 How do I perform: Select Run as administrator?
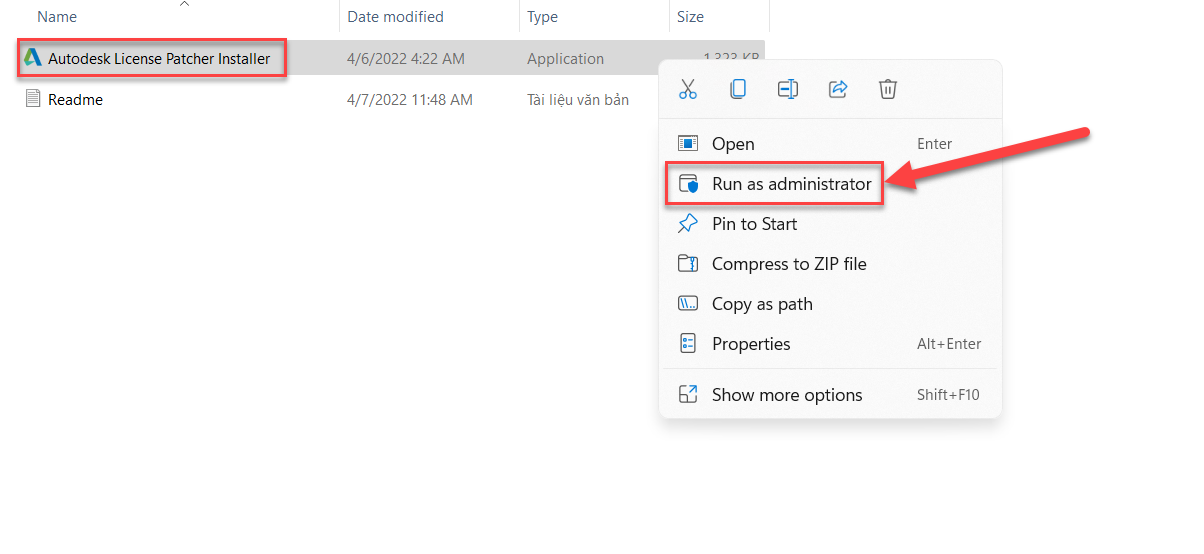point(791,184)
